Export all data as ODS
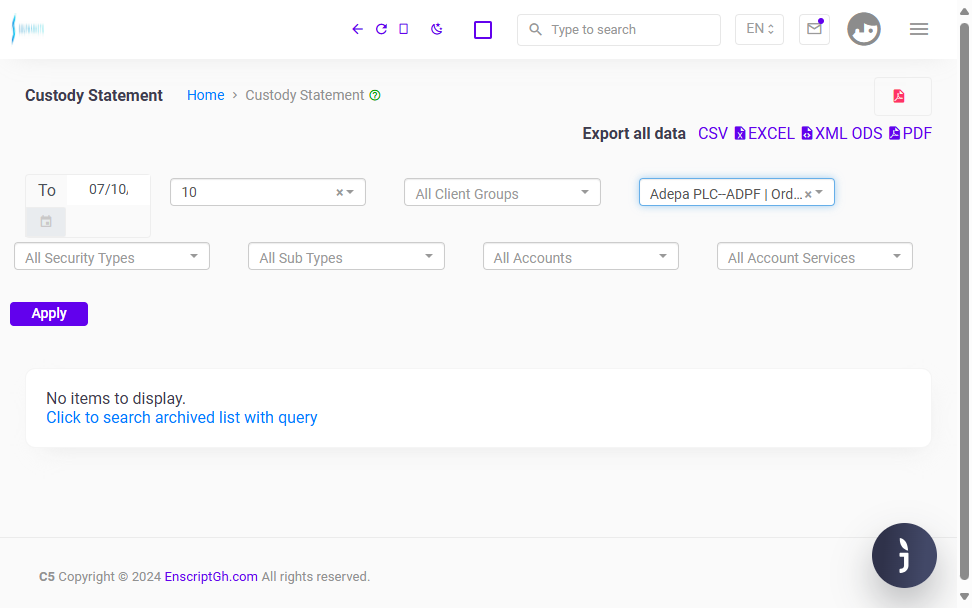Screen dimensions: 972x608 tap(867, 134)
